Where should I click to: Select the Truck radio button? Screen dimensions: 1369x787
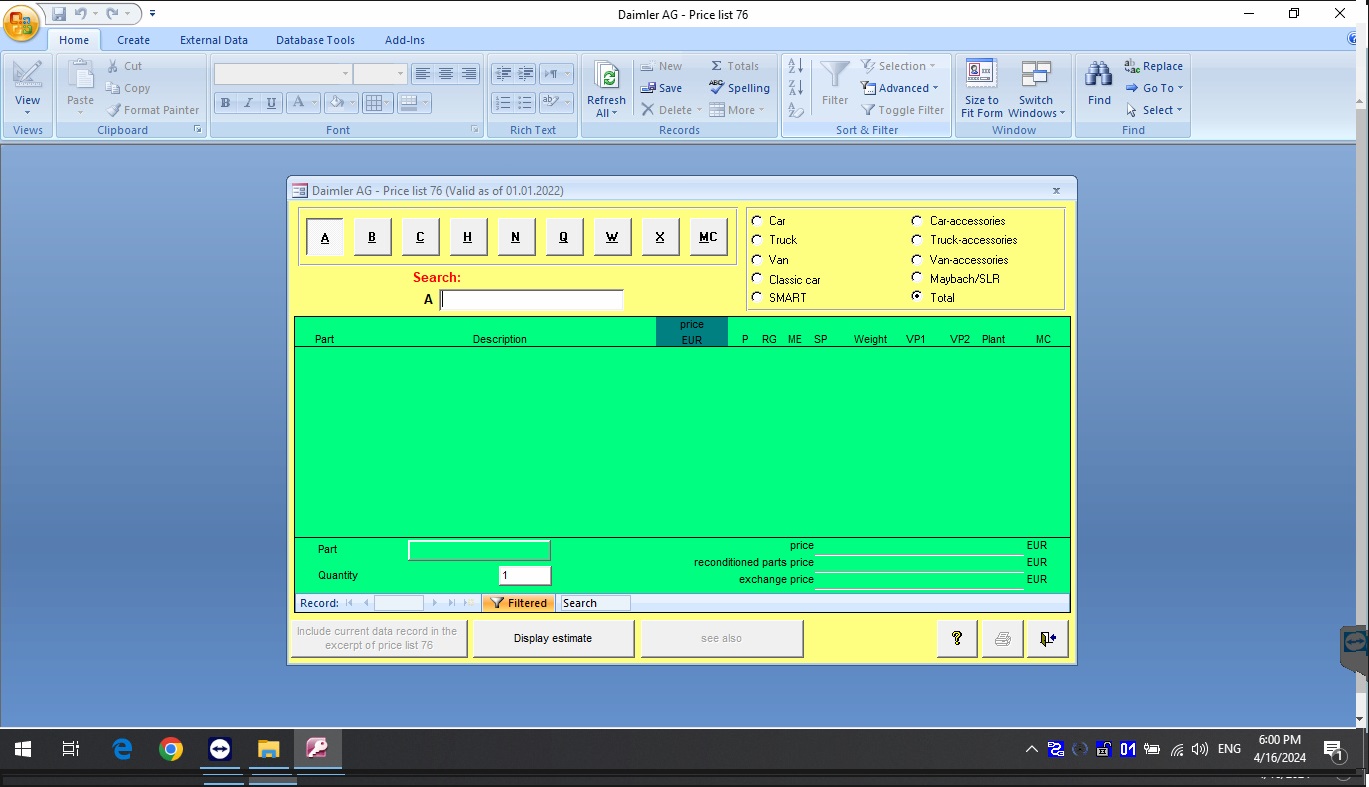click(x=757, y=240)
